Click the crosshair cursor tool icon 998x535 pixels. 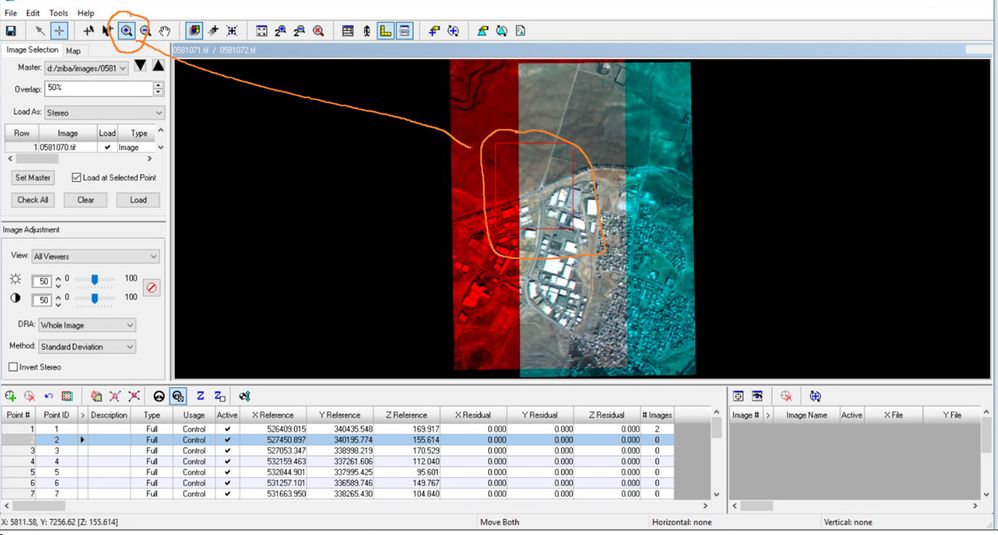pyautogui.click(x=59, y=31)
